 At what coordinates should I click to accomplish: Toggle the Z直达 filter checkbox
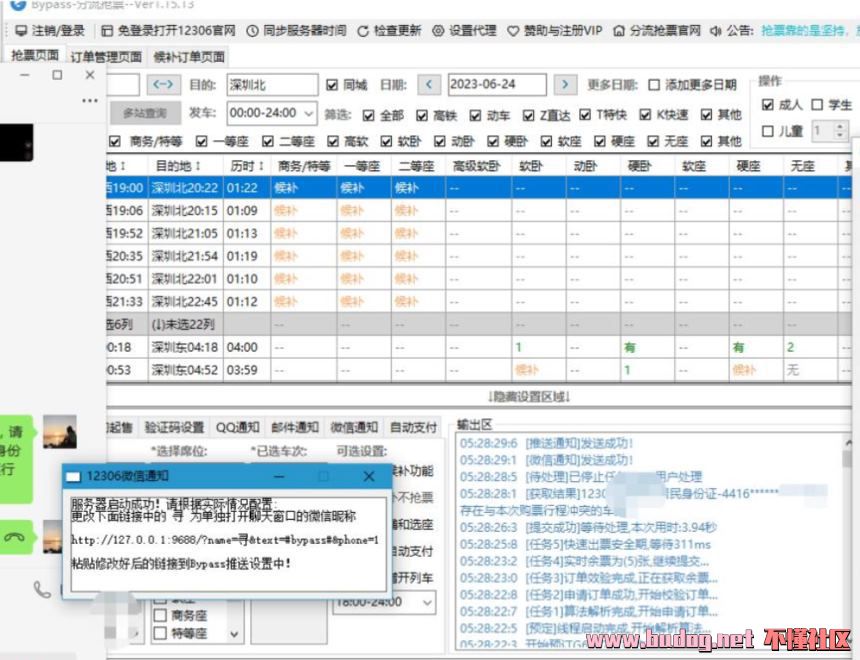coord(528,115)
